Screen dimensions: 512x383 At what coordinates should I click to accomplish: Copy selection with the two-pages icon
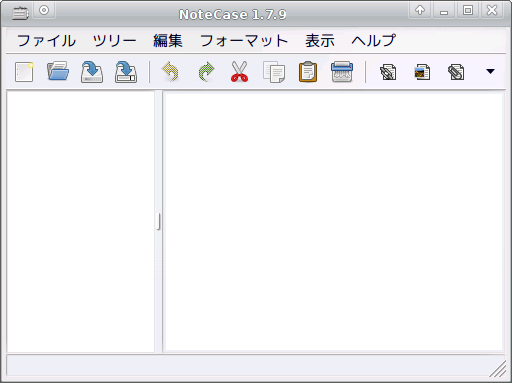click(x=274, y=71)
